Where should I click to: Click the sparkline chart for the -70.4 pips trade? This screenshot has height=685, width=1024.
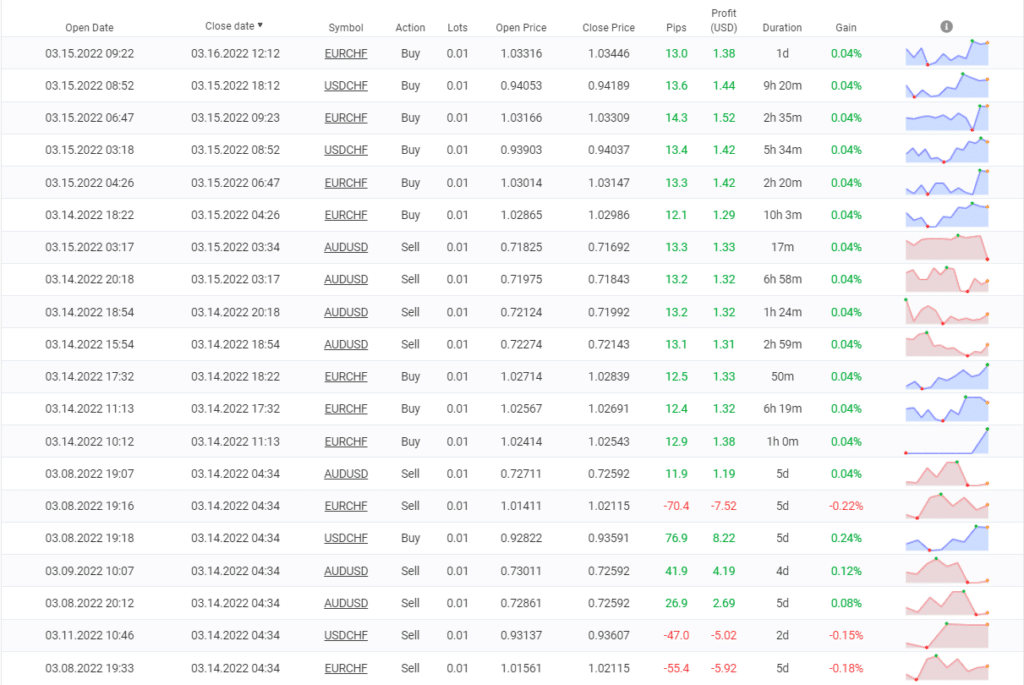(x=946, y=506)
